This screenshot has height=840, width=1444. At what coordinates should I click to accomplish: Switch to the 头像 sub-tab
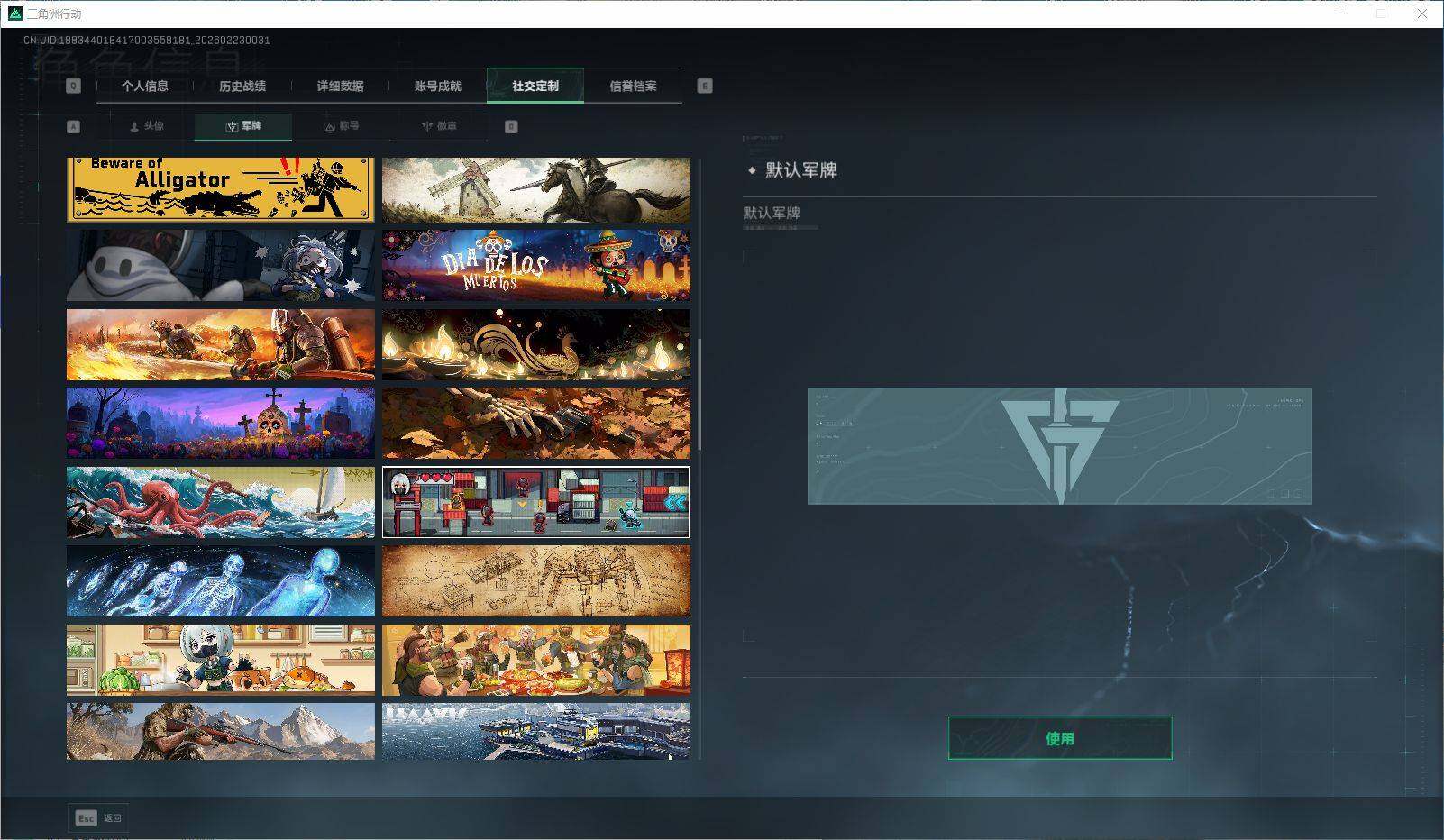point(146,126)
